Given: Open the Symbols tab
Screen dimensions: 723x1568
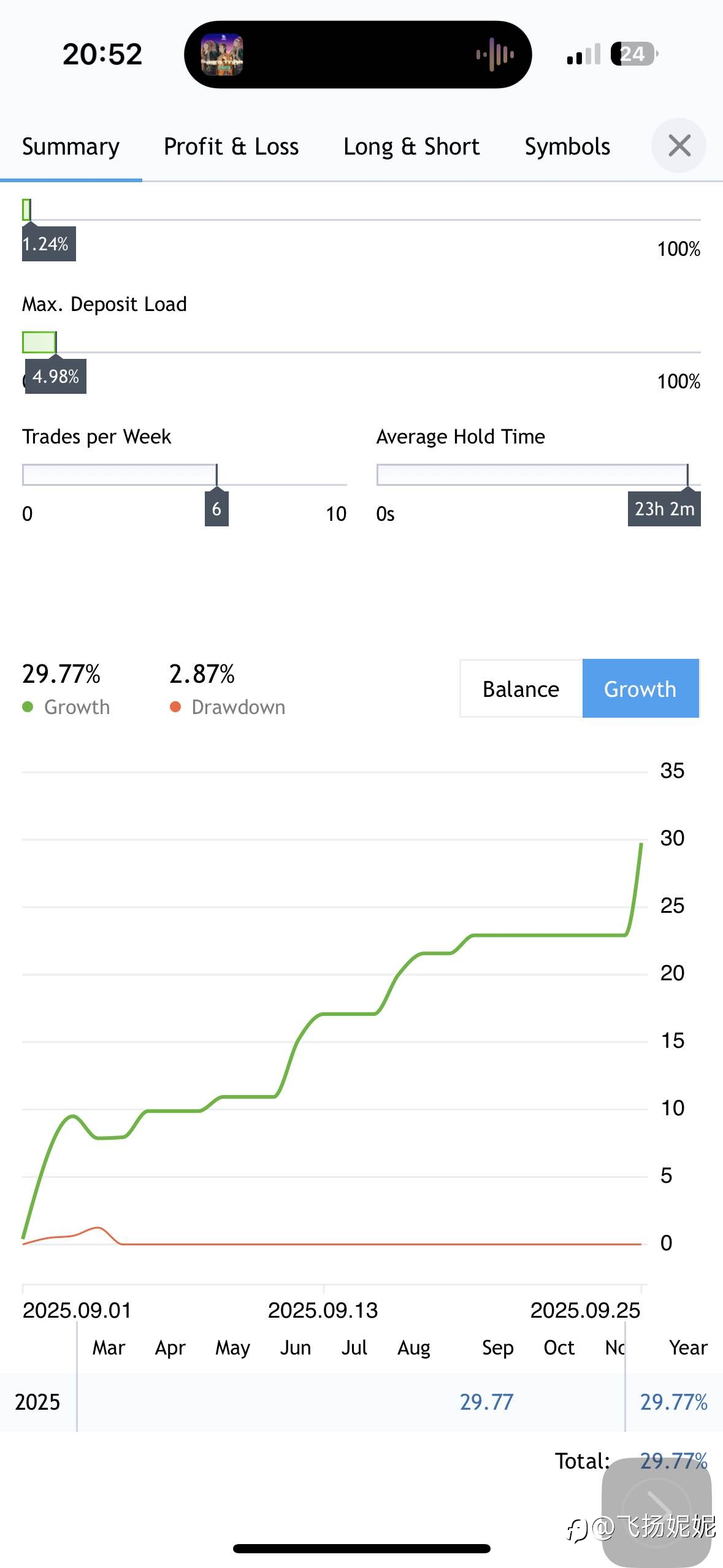Looking at the screenshot, I should click(567, 147).
